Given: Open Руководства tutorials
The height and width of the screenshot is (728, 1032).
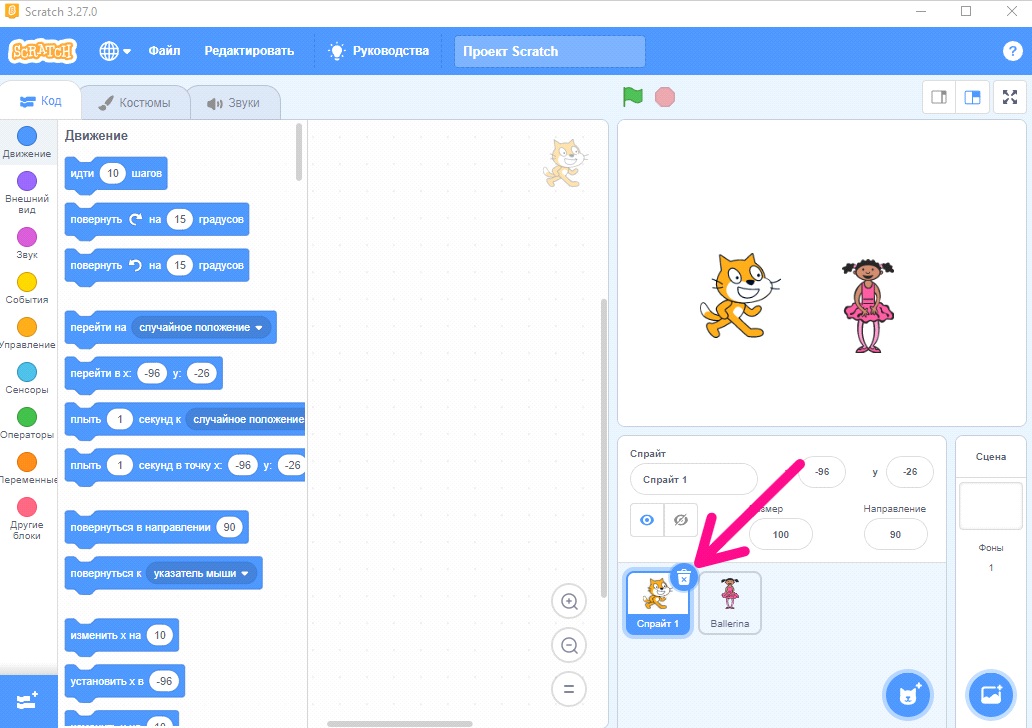Looking at the screenshot, I should [379, 51].
